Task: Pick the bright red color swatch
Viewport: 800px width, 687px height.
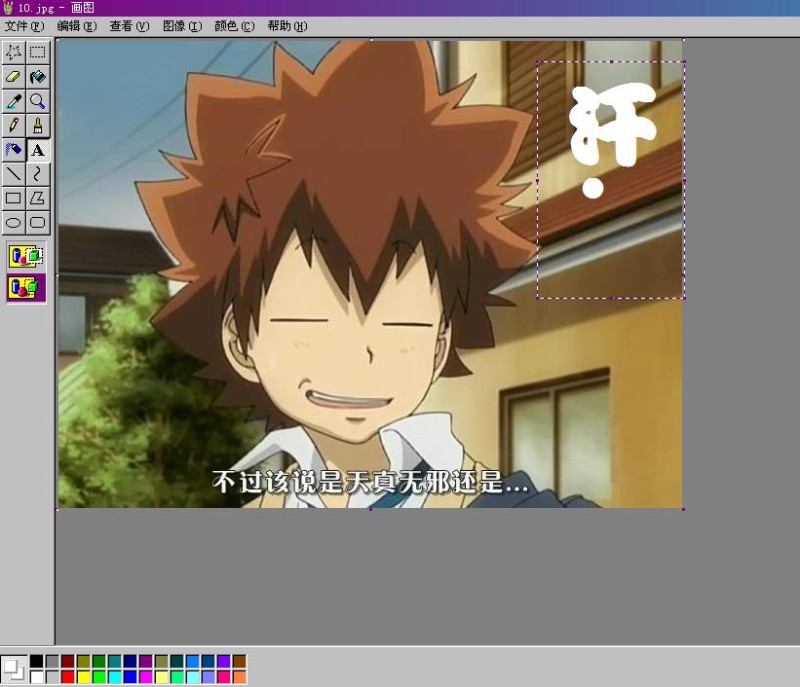Action: [68, 677]
